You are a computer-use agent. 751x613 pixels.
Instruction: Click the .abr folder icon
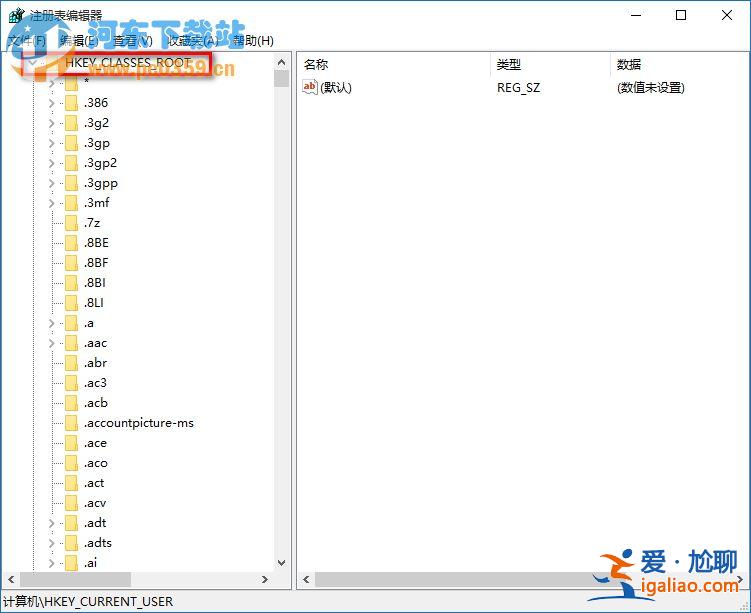tap(71, 363)
